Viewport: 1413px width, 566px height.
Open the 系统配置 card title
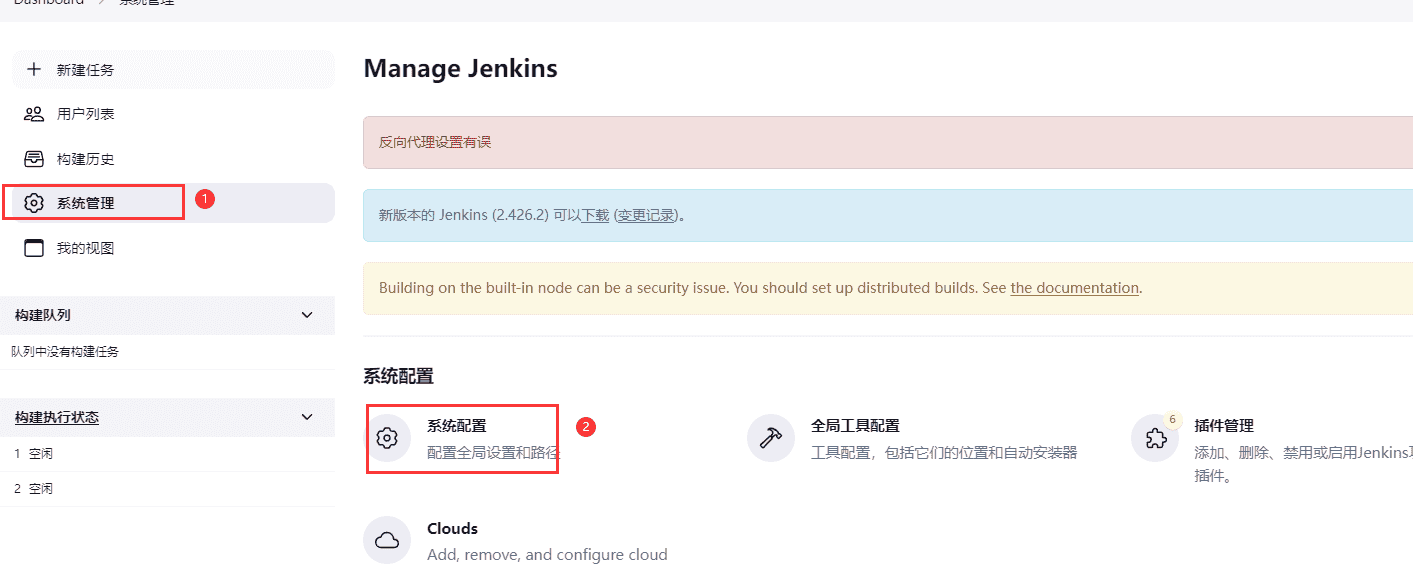pos(456,426)
